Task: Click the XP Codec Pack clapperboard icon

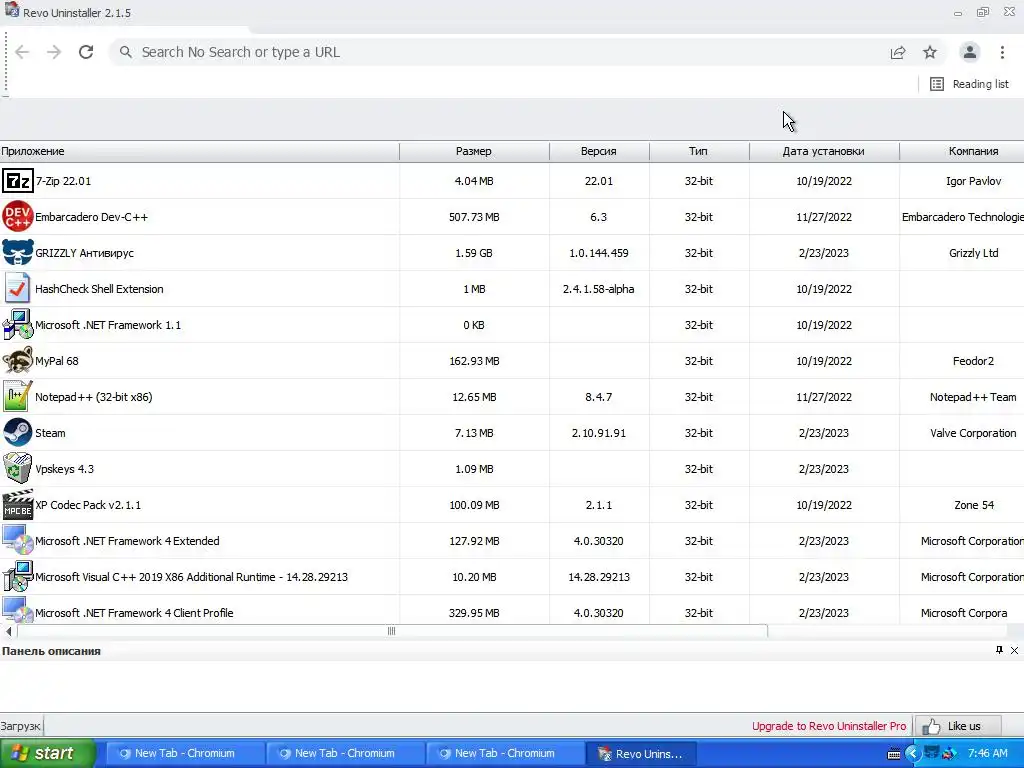Action: (18, 505)
